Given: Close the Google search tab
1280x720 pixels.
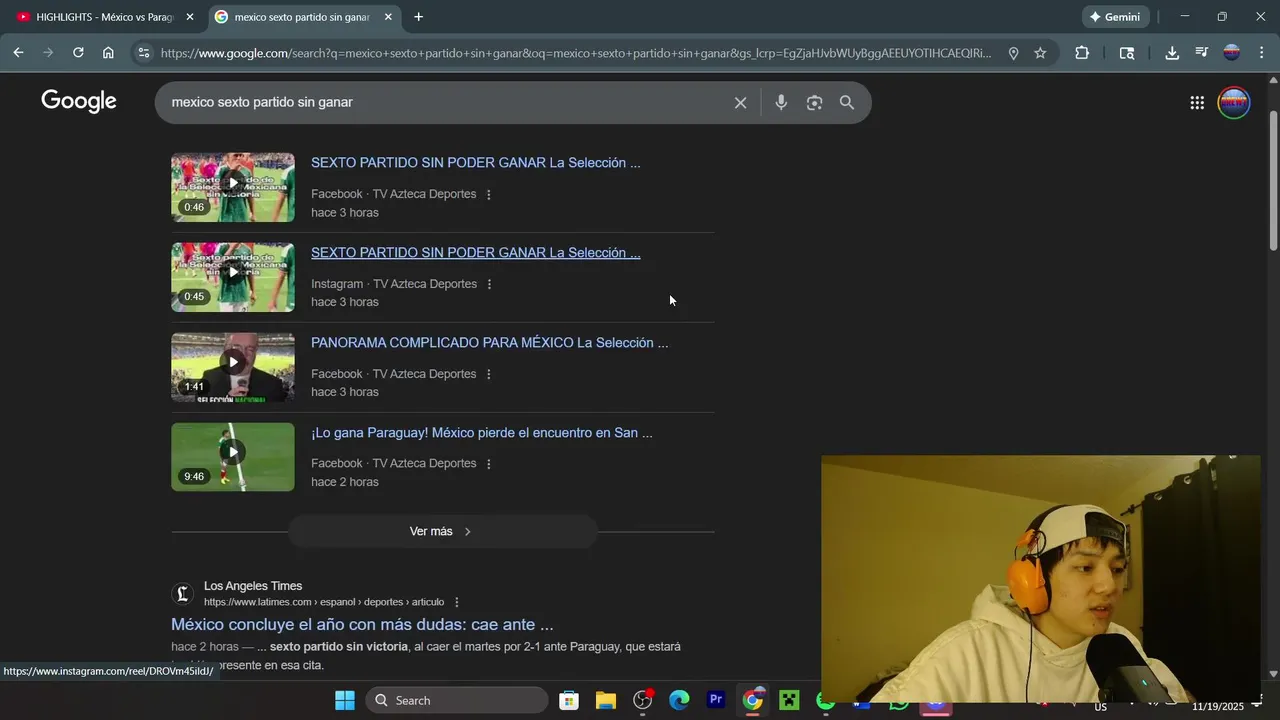Looking at the screenshot, I should (388, 17).
